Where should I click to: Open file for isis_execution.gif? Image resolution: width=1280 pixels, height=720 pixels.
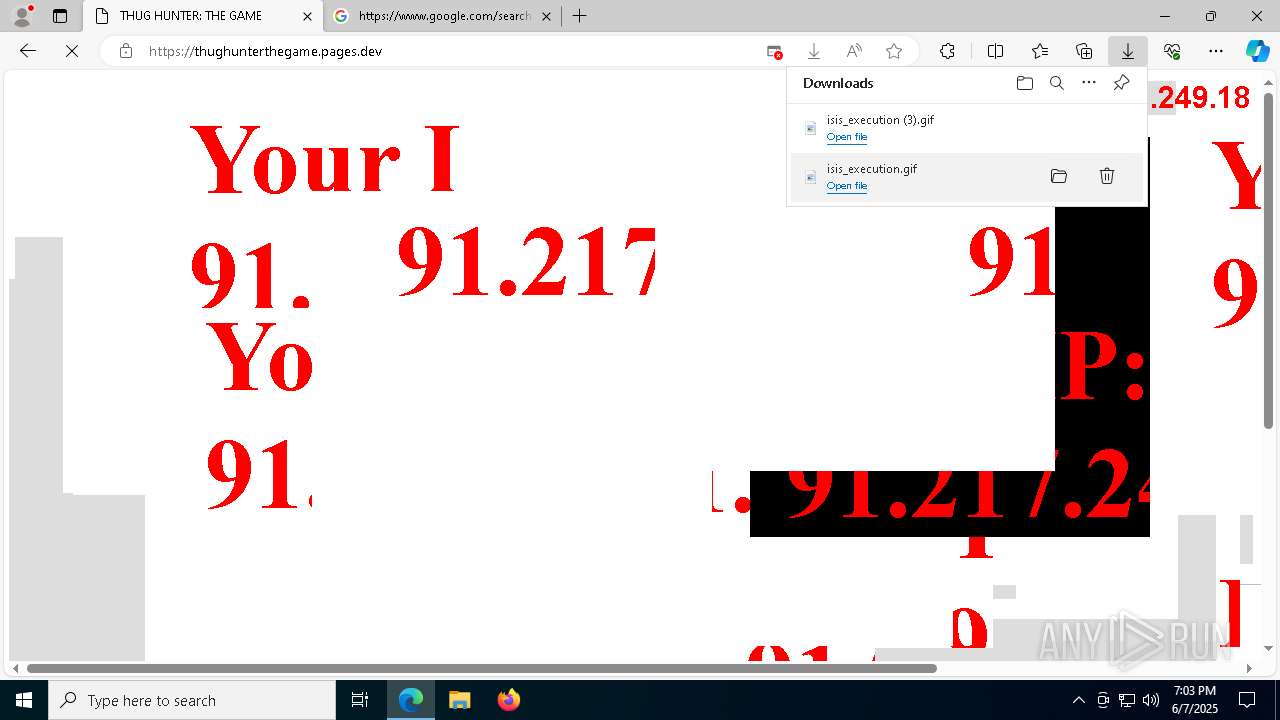point(847,186)
